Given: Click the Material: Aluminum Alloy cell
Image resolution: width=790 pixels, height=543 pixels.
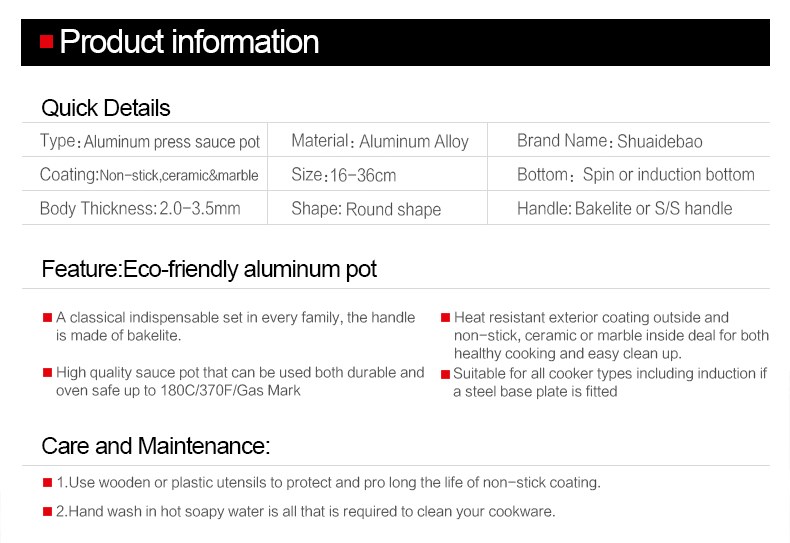Looking at the screenshot, I should (x=377, y=140).
